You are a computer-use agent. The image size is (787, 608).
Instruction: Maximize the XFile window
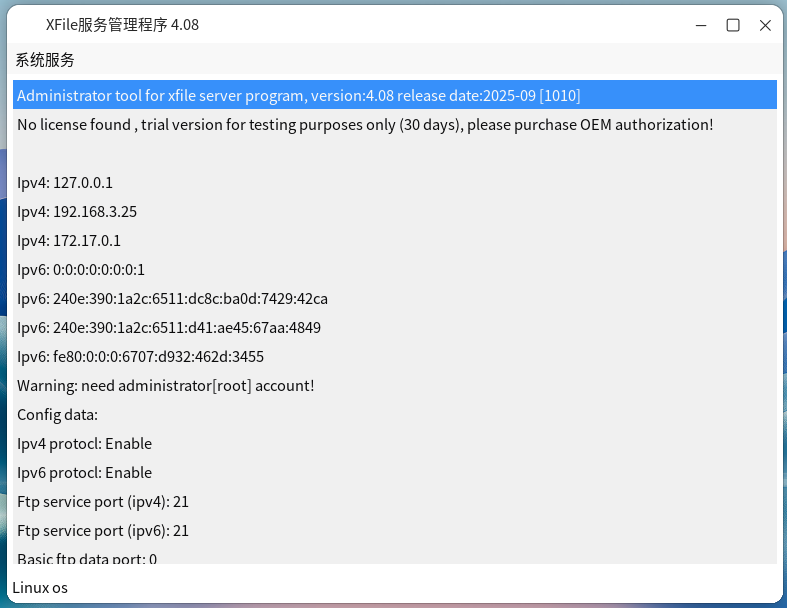tap(733, 25)
